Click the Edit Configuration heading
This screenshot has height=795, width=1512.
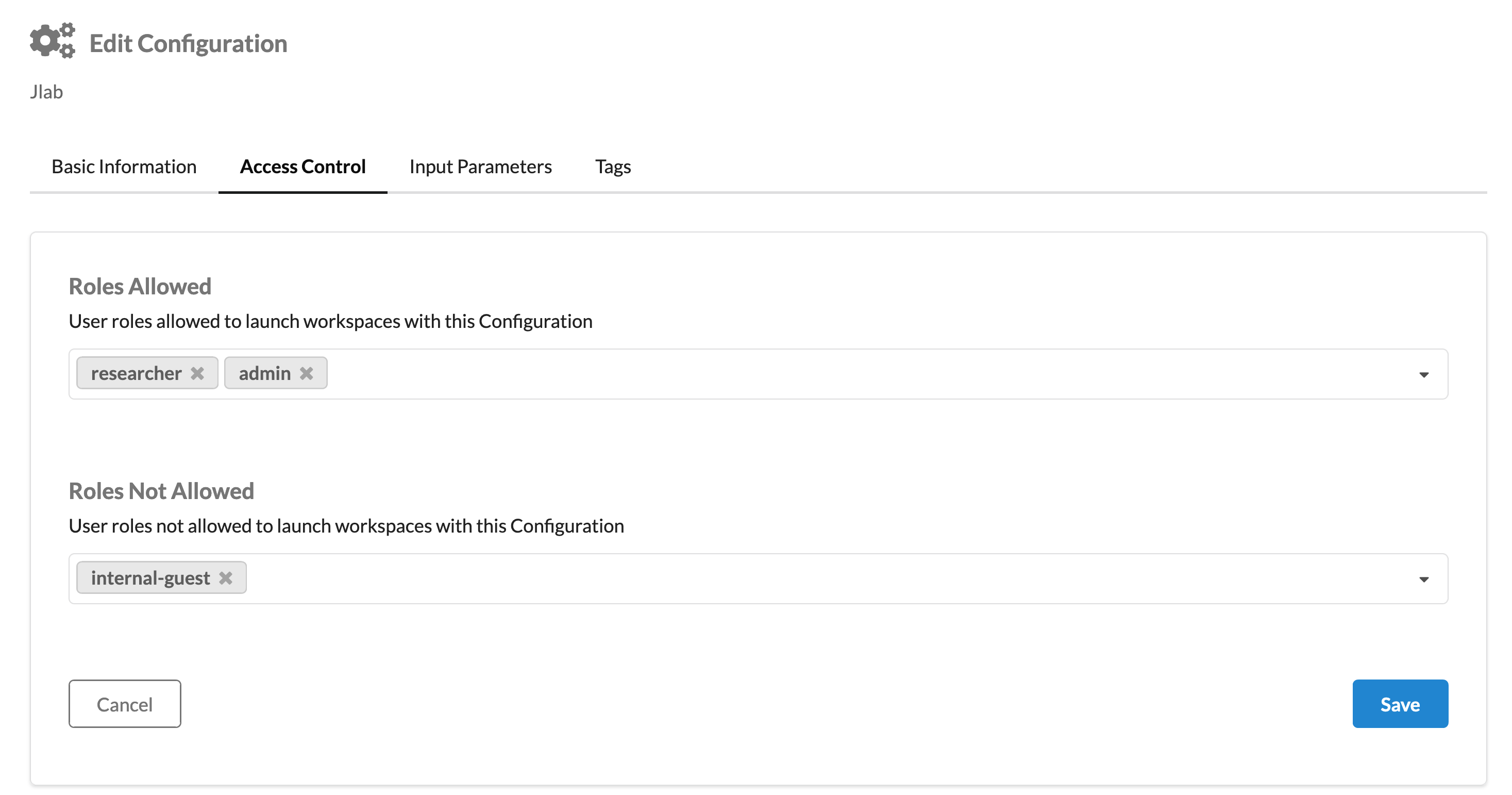coord(188,42)
